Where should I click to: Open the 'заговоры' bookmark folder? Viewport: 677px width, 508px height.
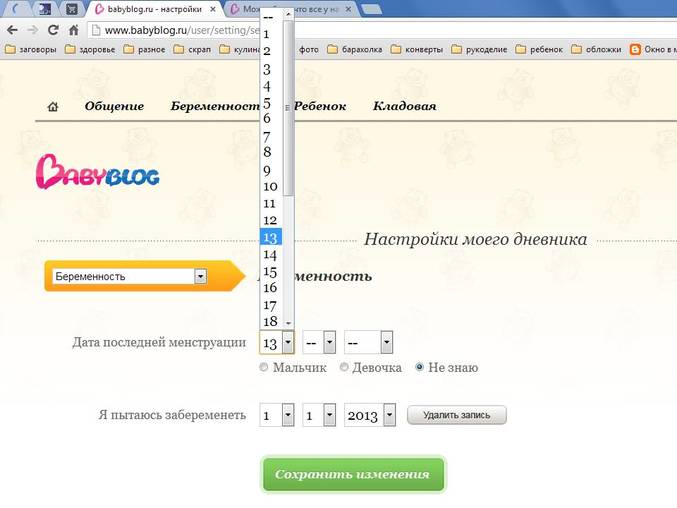pyautogui.click(x=31, y=49)
